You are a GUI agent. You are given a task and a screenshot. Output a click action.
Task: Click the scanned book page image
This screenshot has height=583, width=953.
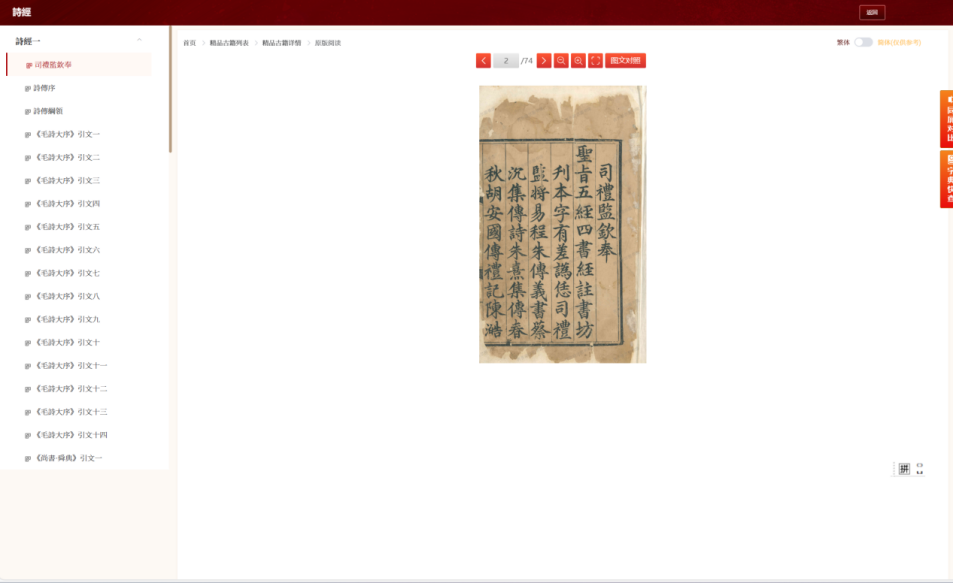click(563, 224)
